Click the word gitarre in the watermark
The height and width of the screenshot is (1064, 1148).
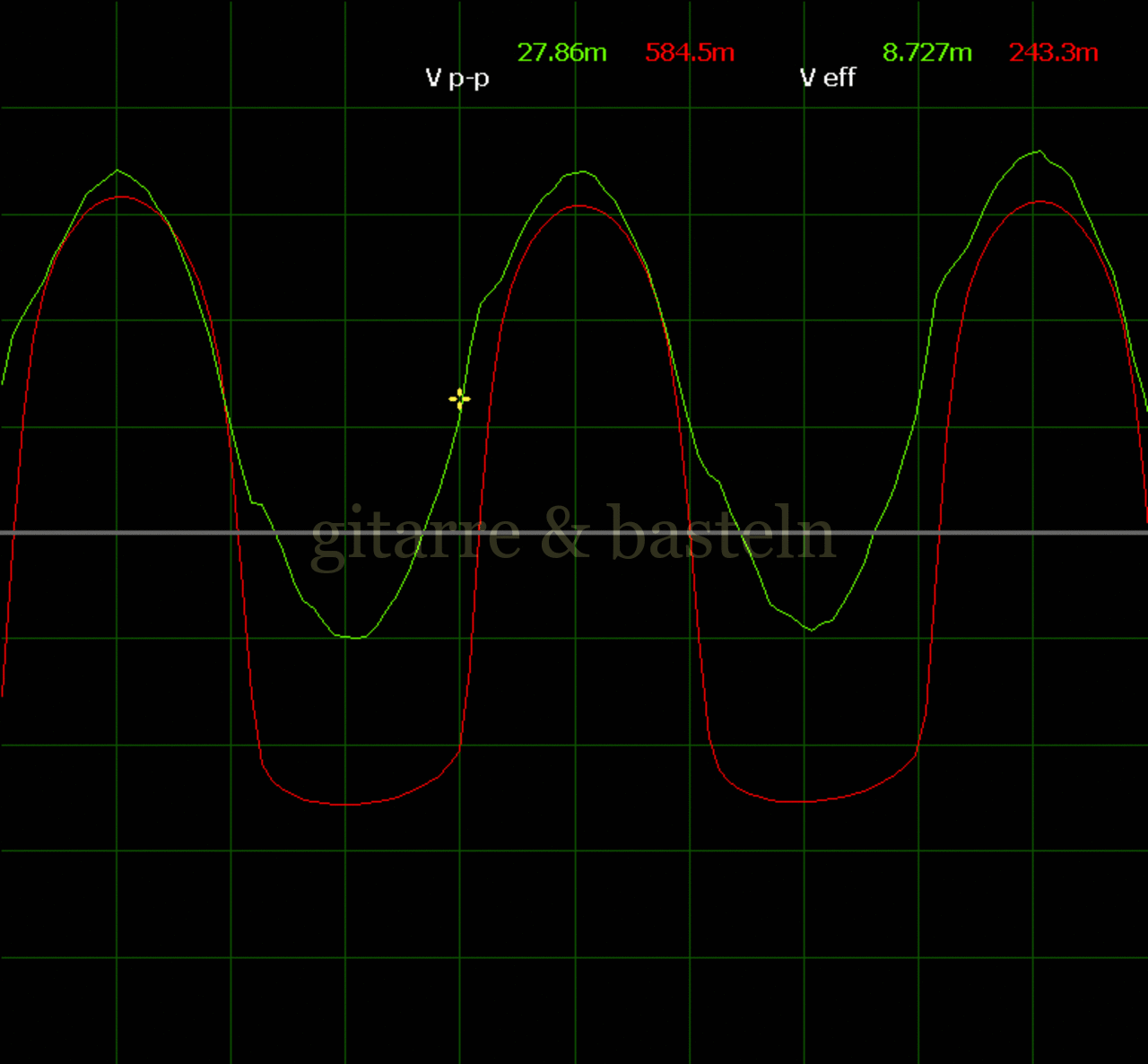415,535
